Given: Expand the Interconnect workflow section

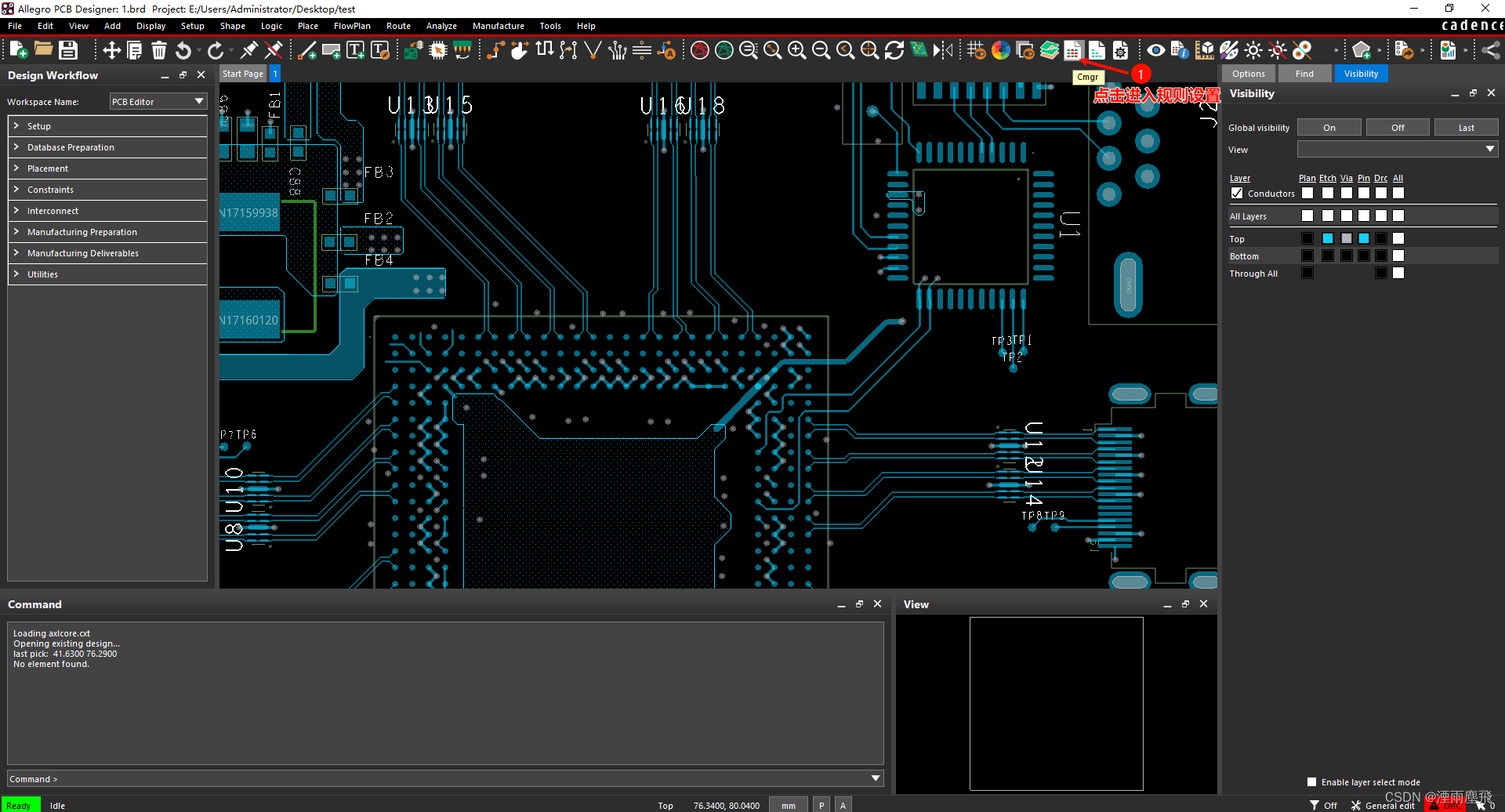Looking at the screenshot, I should tap(107, 211).
